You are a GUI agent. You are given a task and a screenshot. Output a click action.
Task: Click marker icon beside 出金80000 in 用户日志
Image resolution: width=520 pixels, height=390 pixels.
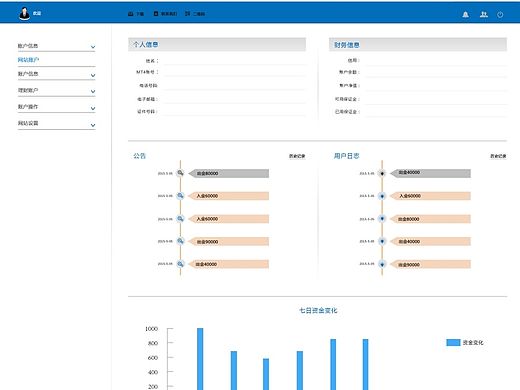(382, 219)
